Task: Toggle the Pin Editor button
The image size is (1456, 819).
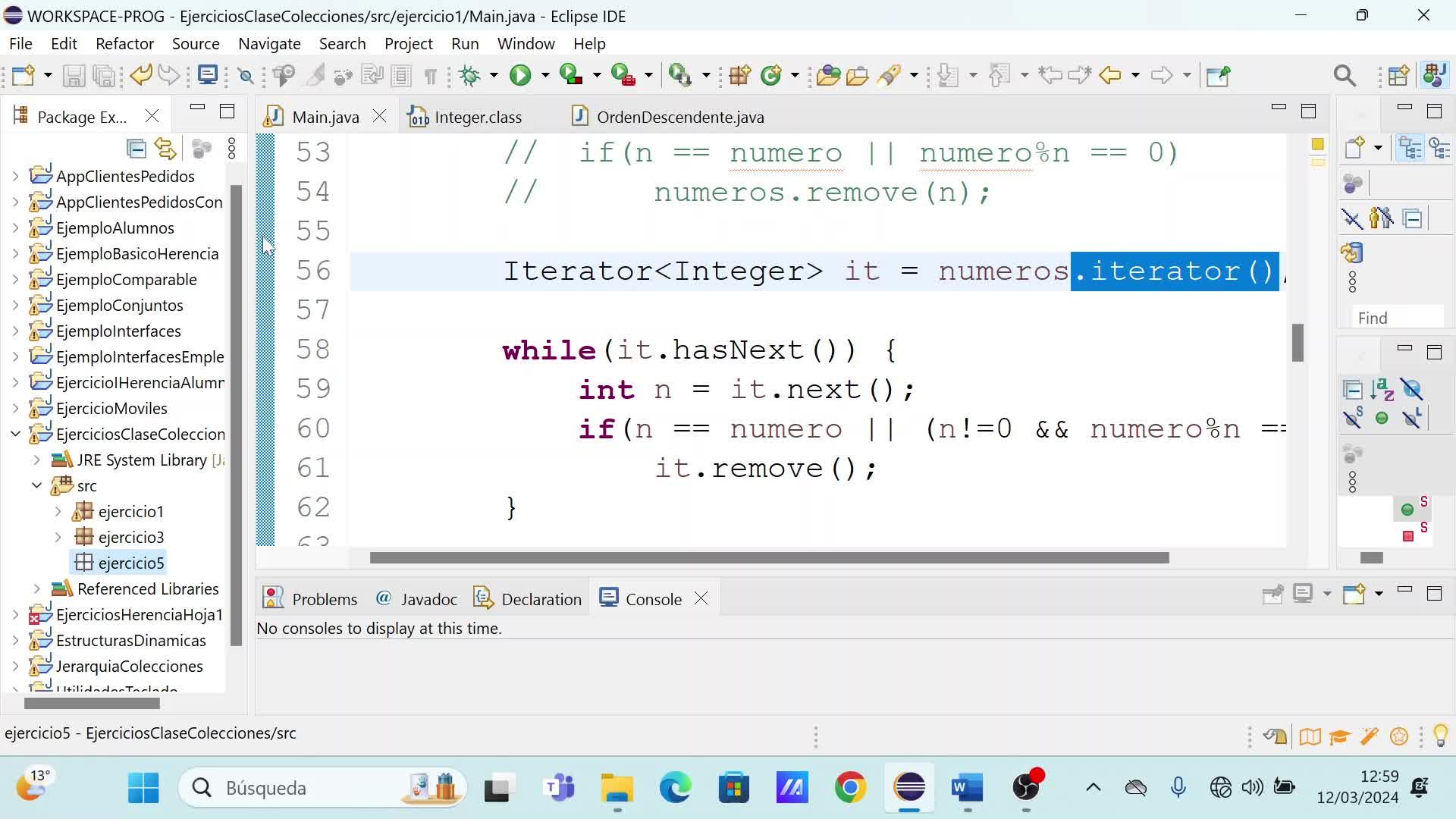Action: tap(1218, 75)
